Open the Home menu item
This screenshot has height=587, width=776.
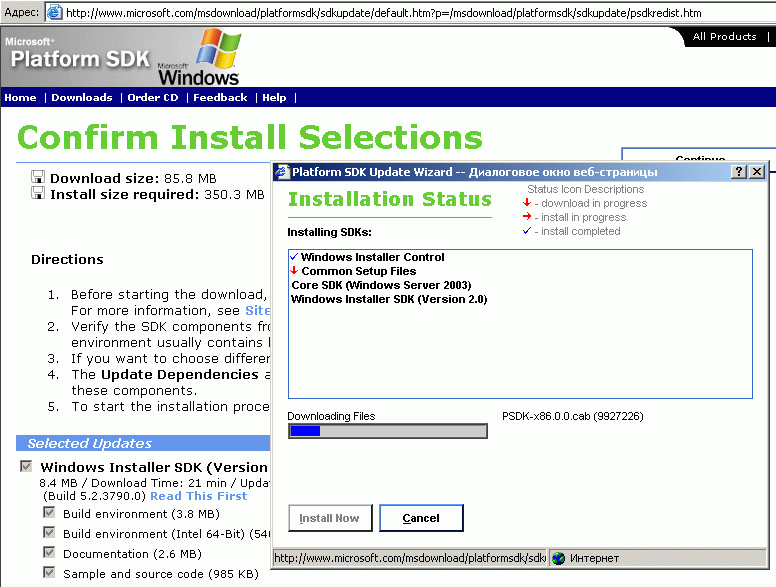pyautogui.click(x=20, y=98)
